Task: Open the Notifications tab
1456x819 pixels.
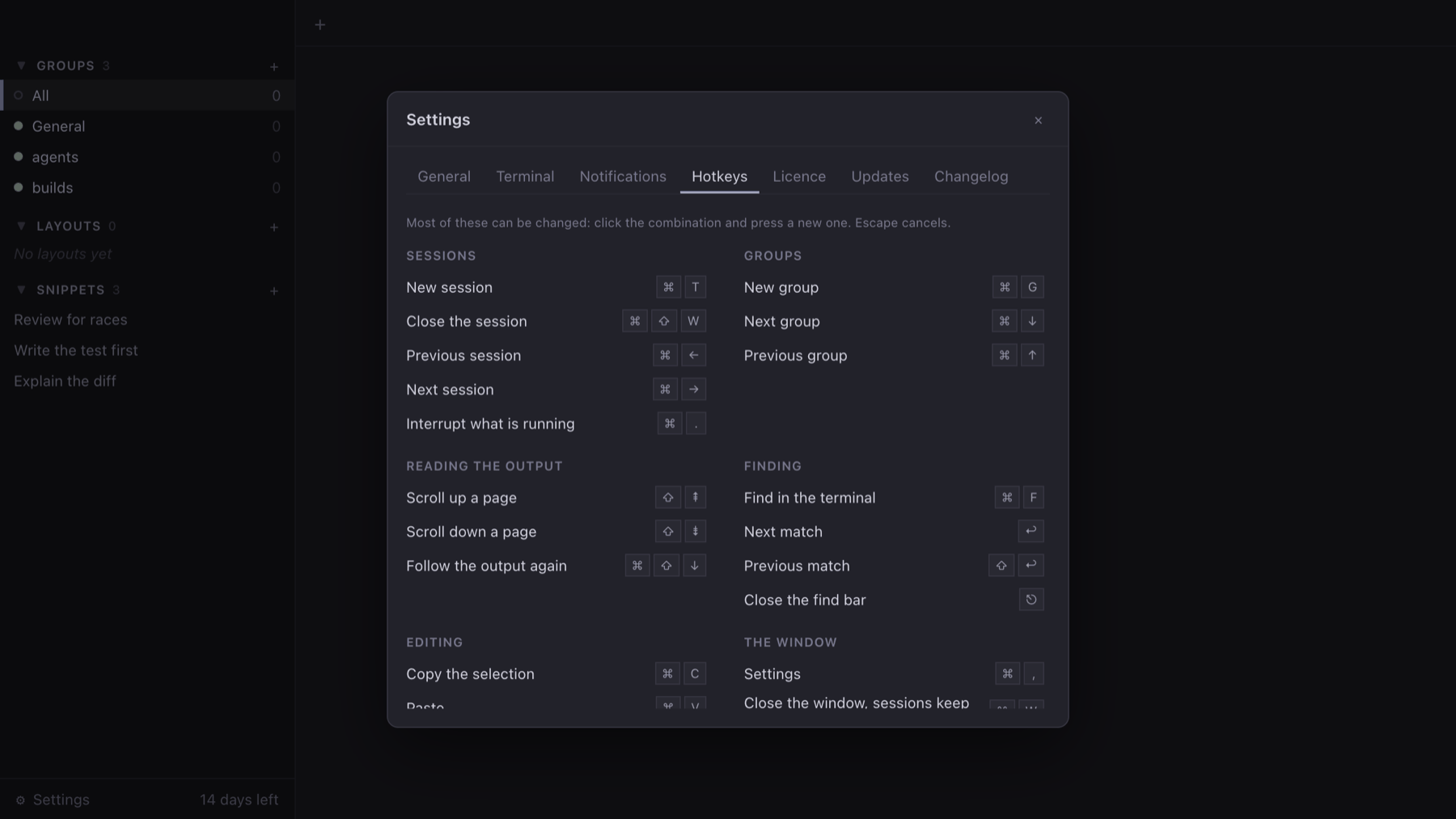Action: tap(623, 176)
